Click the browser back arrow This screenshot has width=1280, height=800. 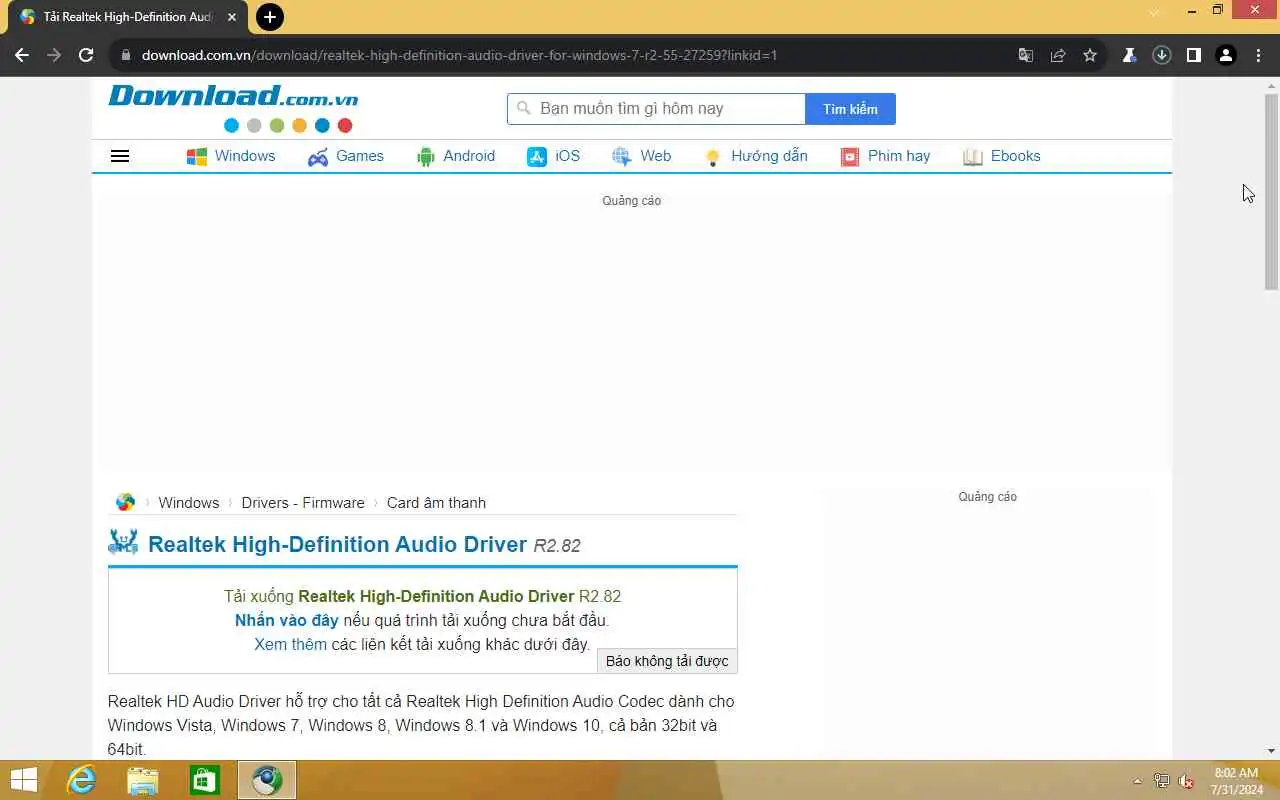(x=22, y=55)
